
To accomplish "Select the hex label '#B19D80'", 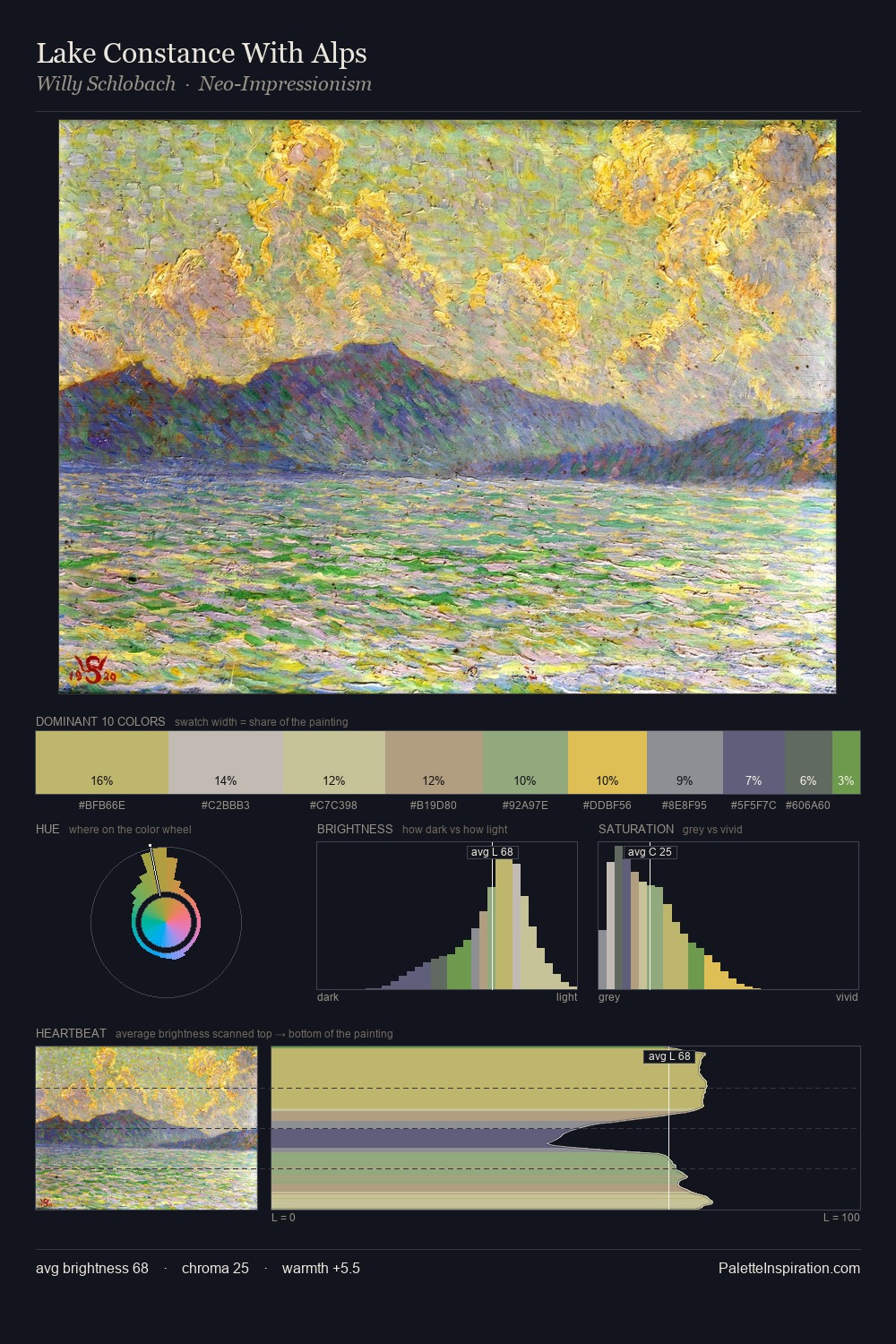I will [x=434, y=806].
